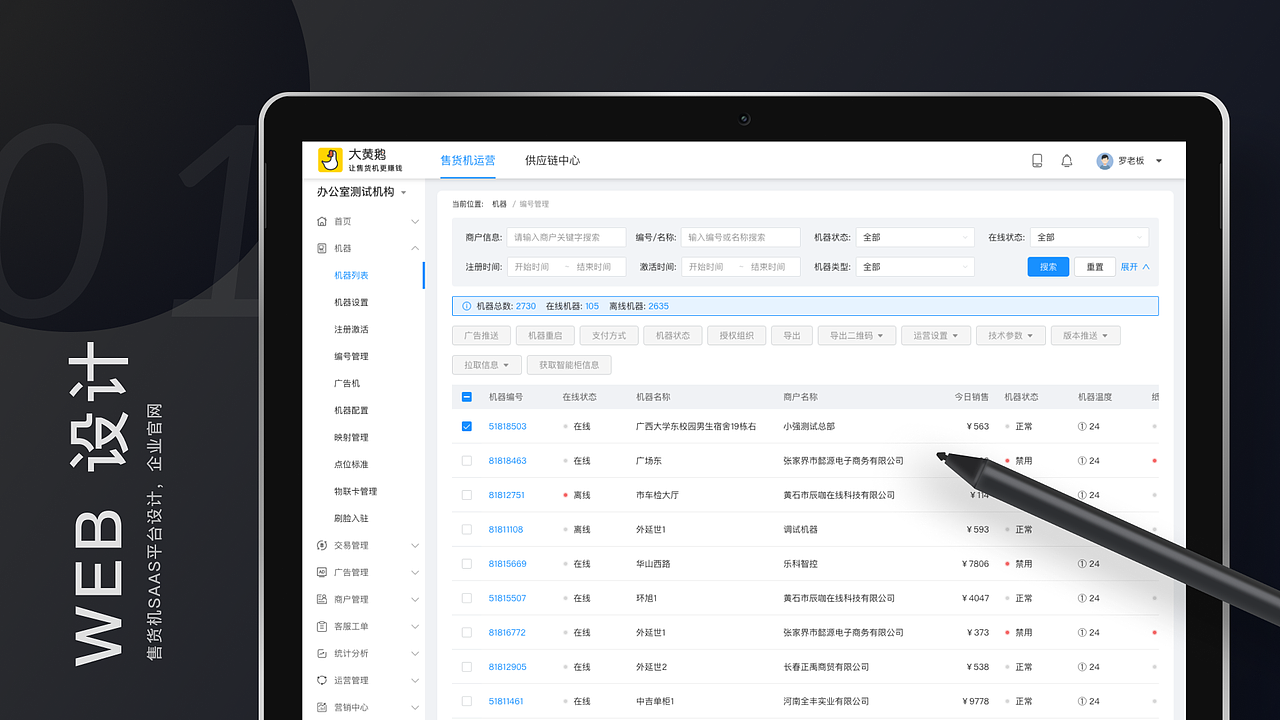Open the 在线状态 filter dropdown
Viewport: 1280px width, 720px height.
pos(1089,237)
